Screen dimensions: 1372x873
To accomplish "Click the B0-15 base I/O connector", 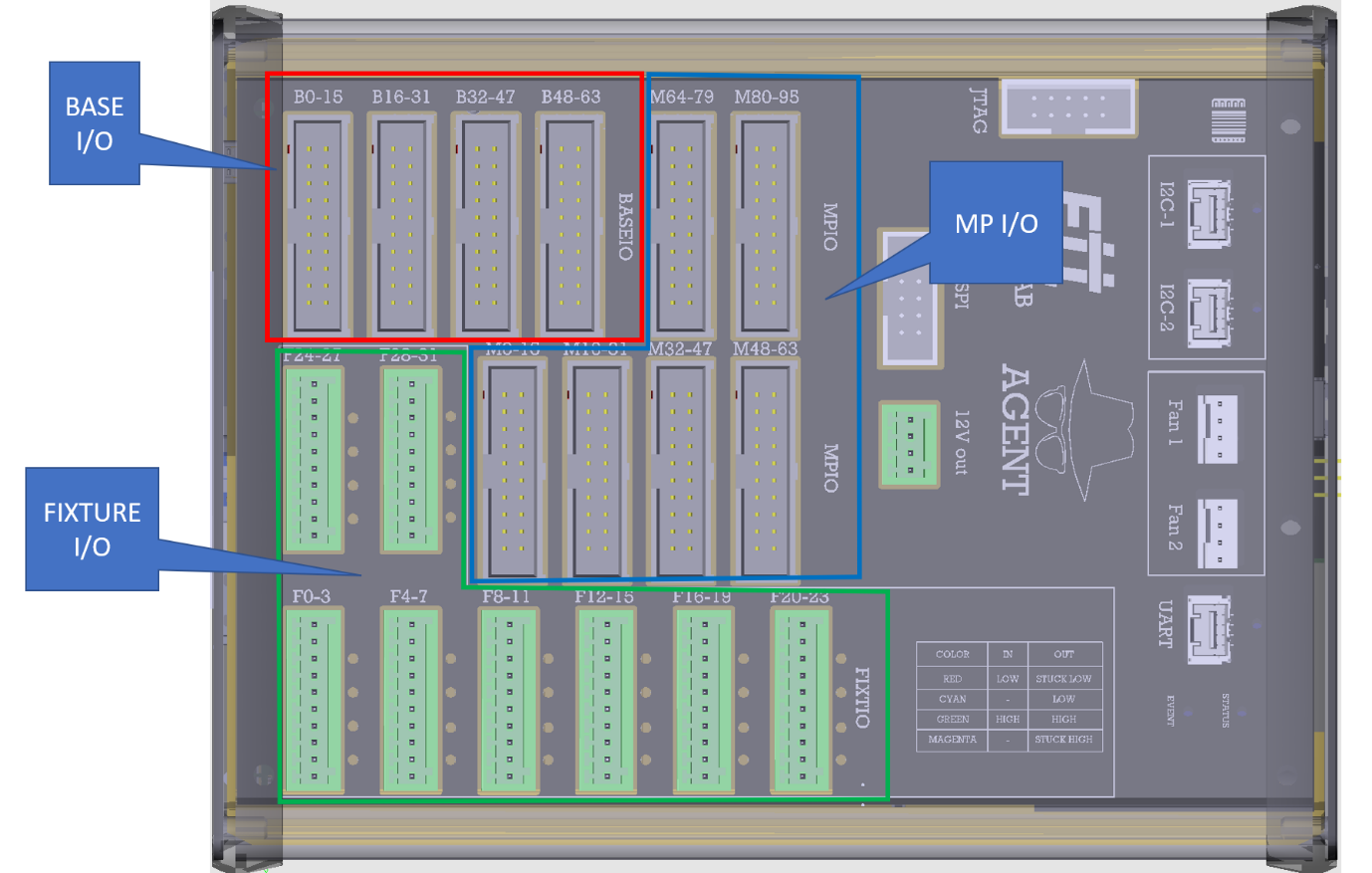I will coord(318,224).
